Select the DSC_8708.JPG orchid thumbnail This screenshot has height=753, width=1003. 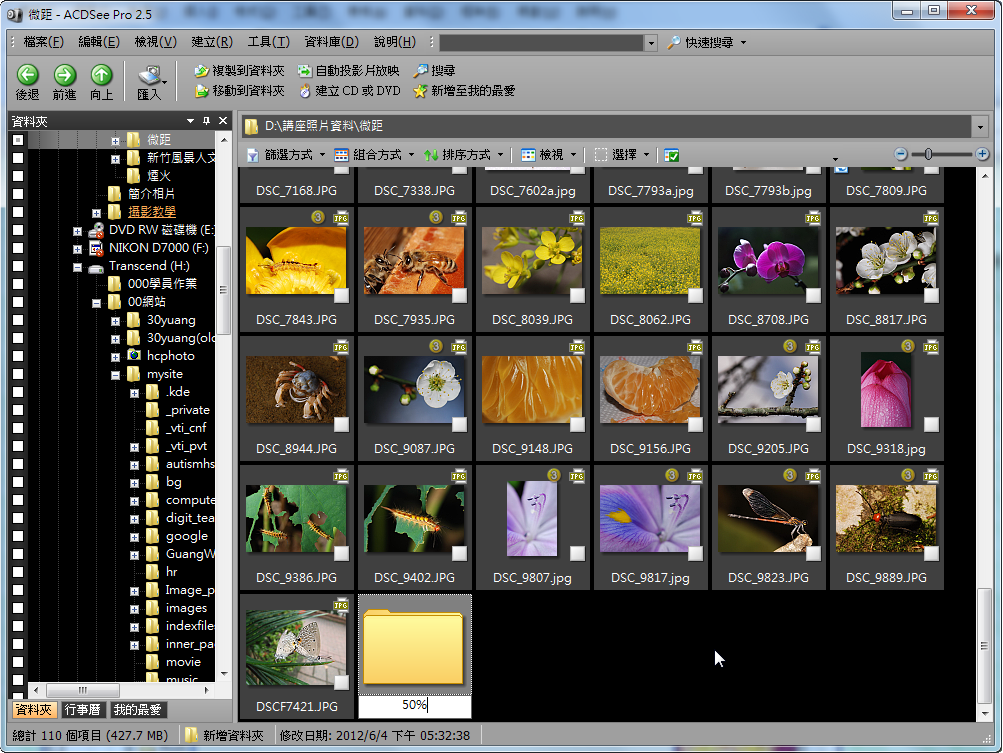pyautogui.click(x=768, y=261)
